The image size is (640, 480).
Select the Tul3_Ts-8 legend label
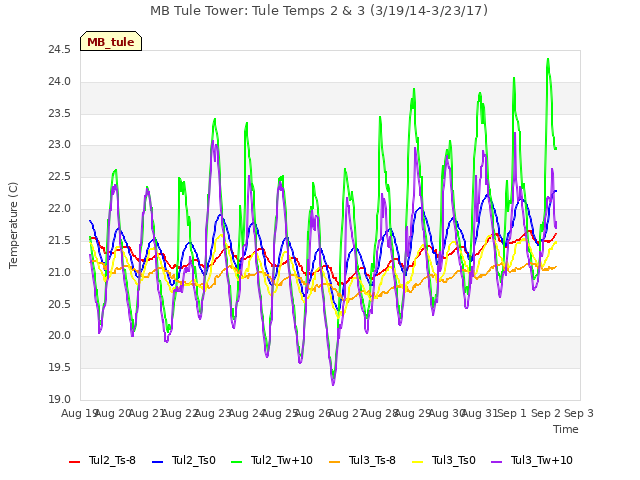point(372,460)
